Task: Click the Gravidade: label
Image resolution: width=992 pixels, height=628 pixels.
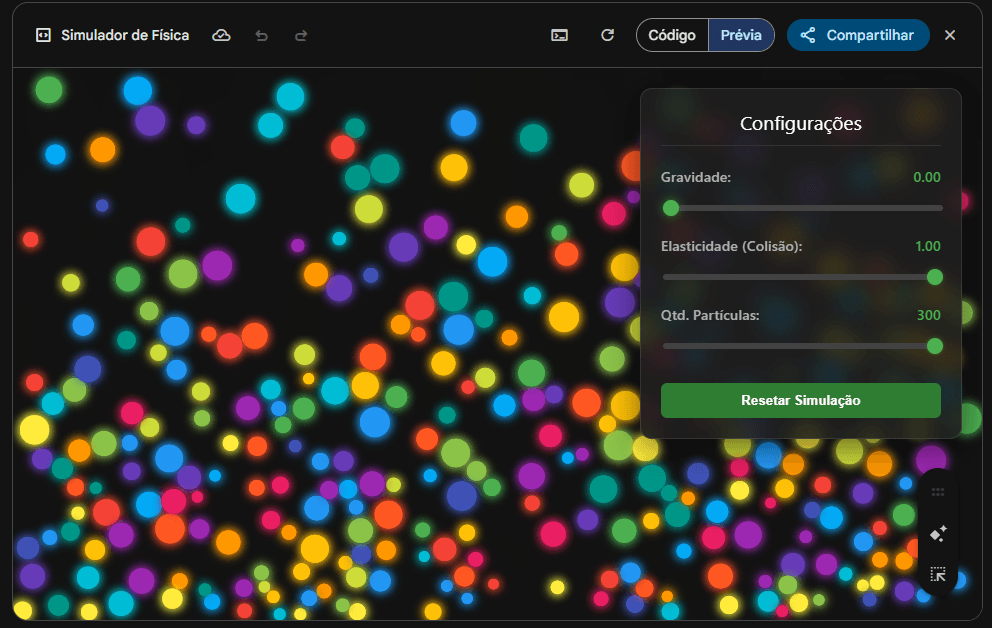Action: coord(695,177)
